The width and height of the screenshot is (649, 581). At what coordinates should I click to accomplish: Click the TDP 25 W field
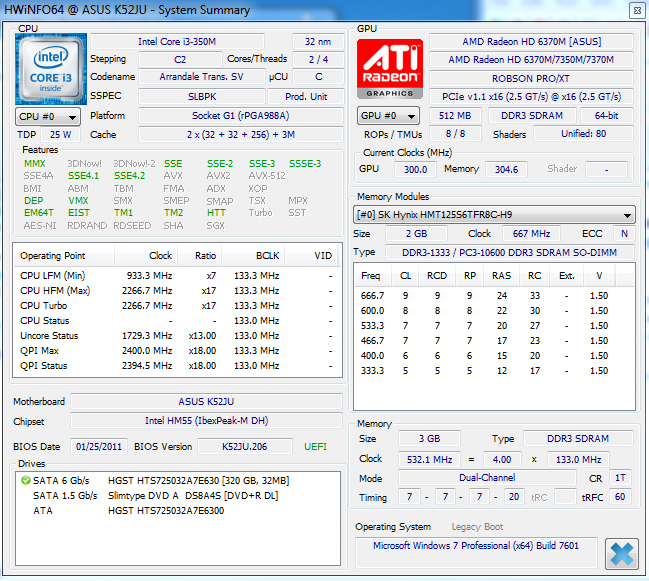(x=60, y=134)
